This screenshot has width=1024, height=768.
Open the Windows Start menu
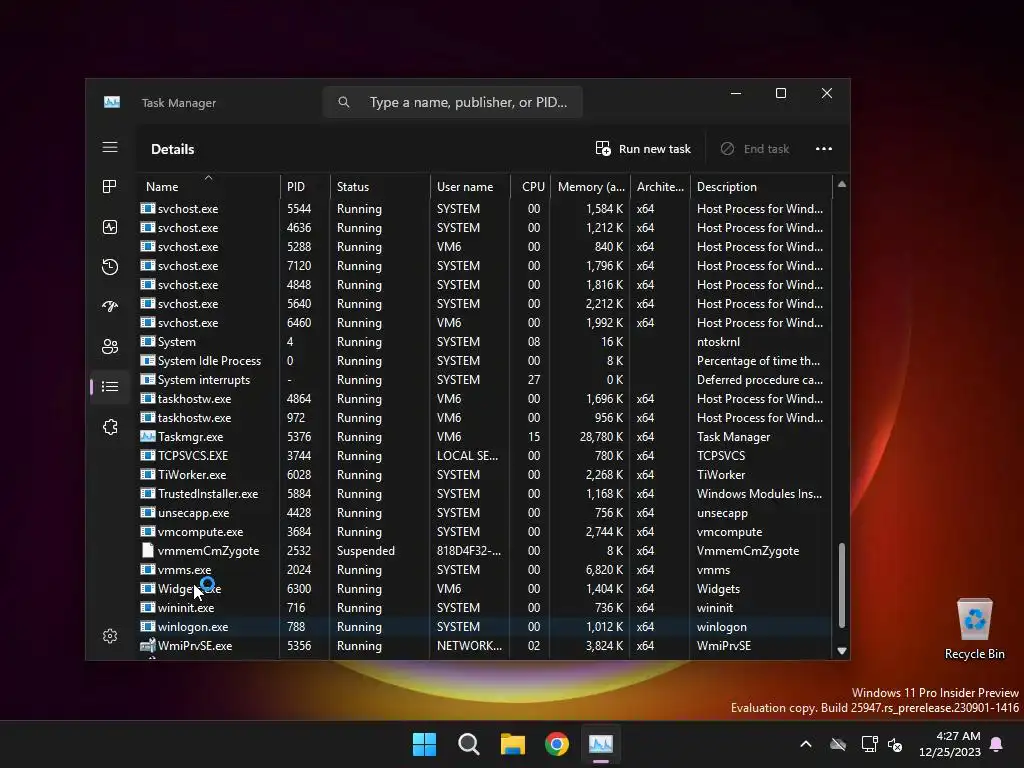tap(424, 744)
